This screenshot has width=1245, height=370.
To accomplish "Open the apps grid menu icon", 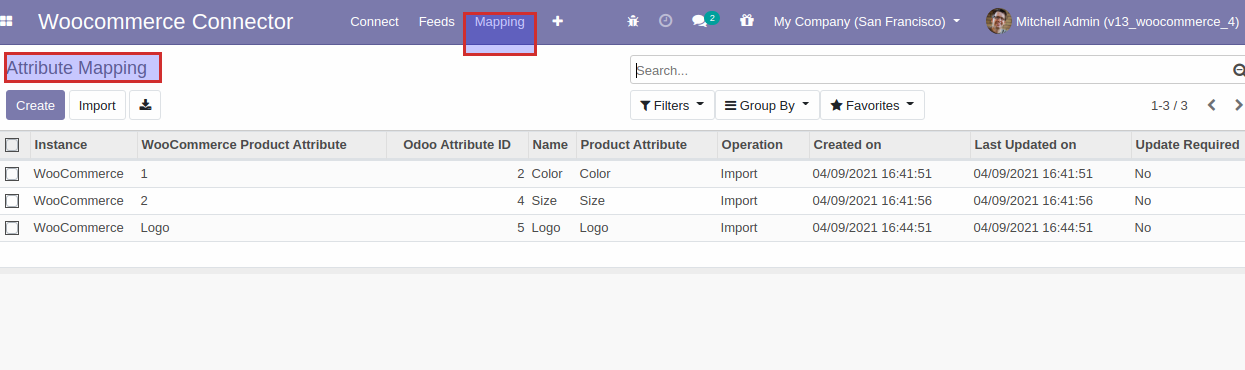I will click(x=7, y=21).
